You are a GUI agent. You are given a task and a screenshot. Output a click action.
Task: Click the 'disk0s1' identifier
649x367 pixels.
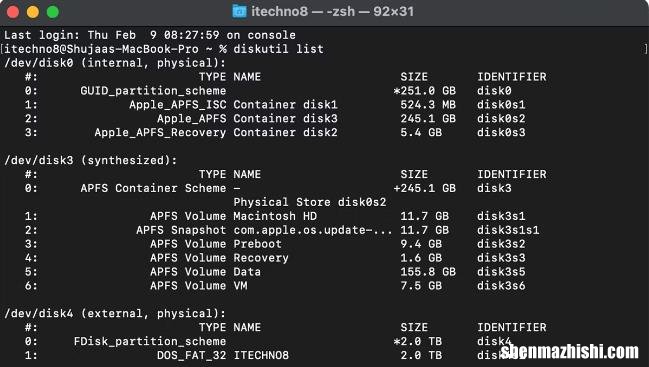tap(501, 104)
